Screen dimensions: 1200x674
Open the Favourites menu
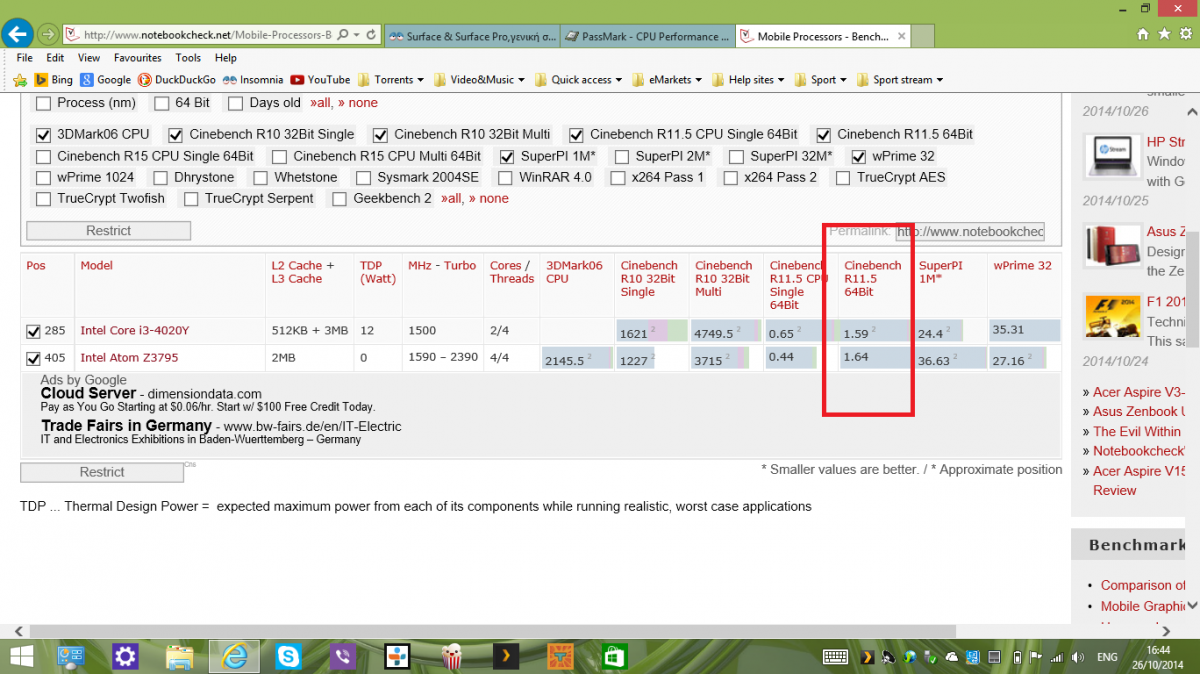point(137,58)
